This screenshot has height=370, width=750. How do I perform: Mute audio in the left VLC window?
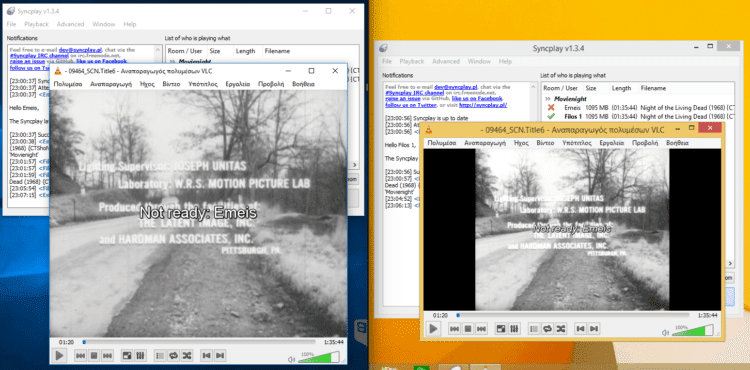tap(291, 359)
